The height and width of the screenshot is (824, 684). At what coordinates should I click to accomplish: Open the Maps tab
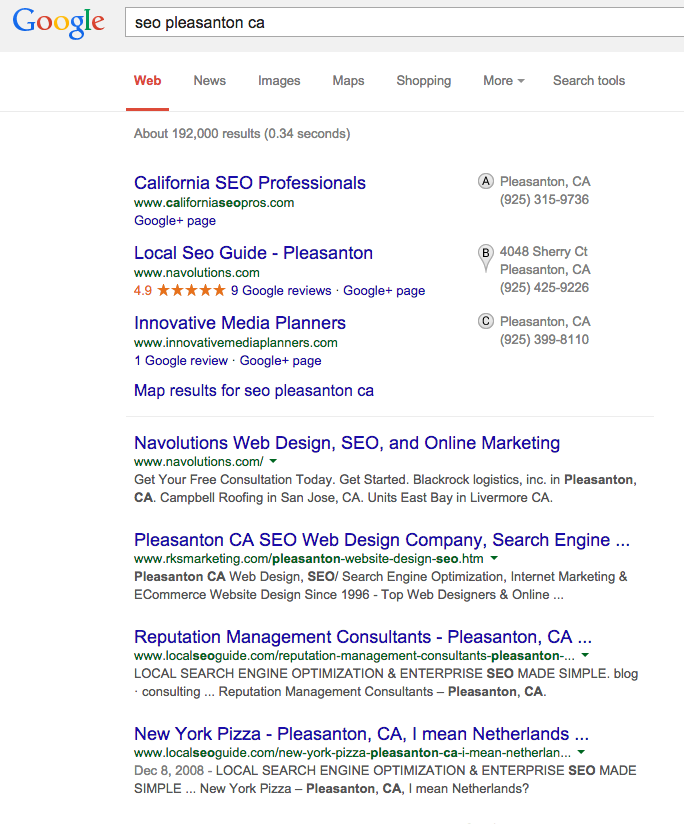(348, 80)
